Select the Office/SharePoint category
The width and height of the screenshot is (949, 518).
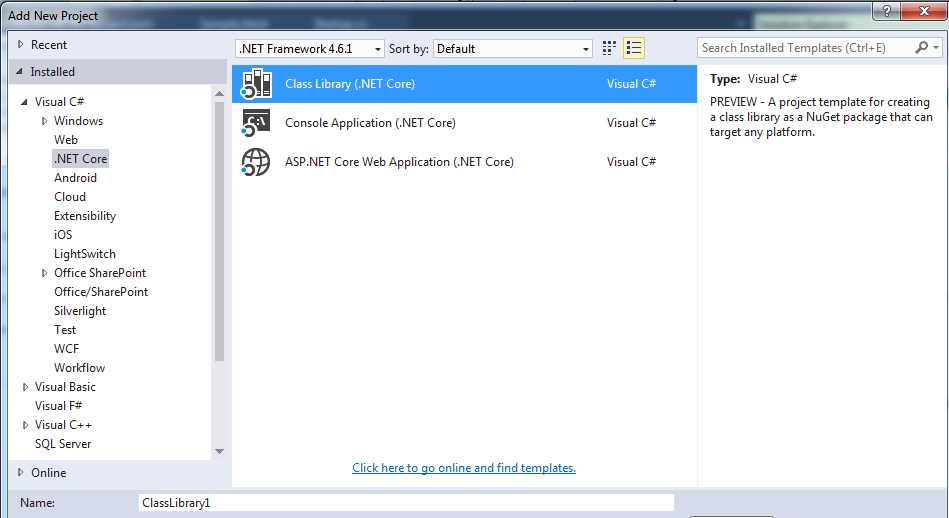coord(101,292)
